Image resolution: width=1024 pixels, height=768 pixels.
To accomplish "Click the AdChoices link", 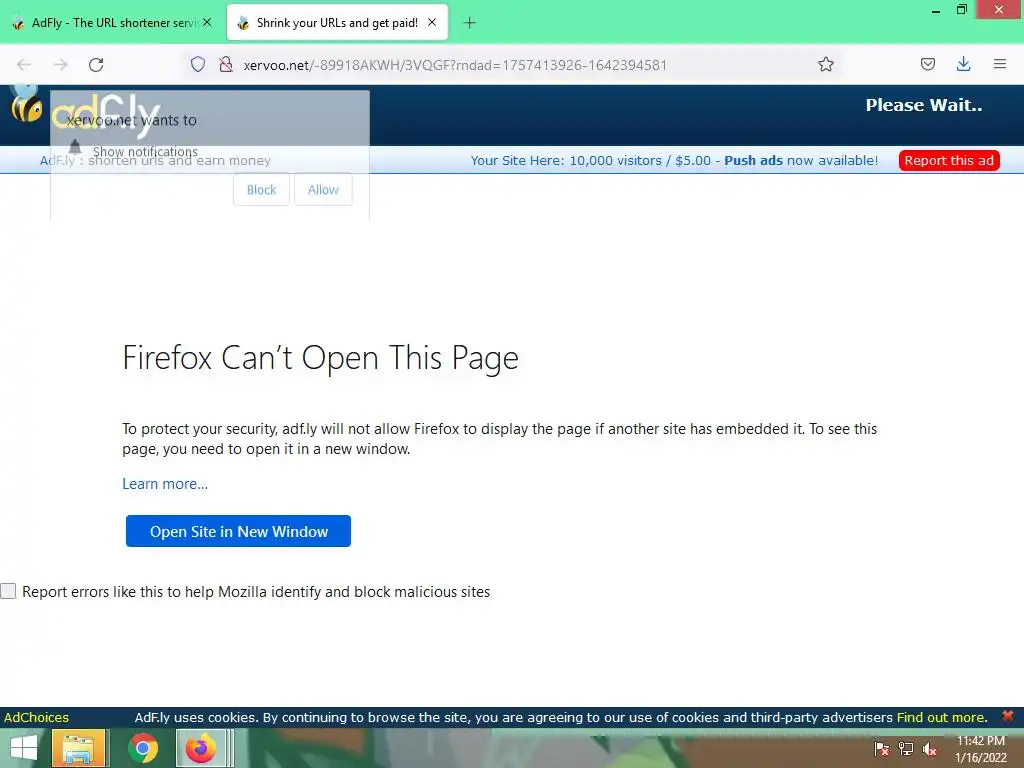I will coord(36,717).
